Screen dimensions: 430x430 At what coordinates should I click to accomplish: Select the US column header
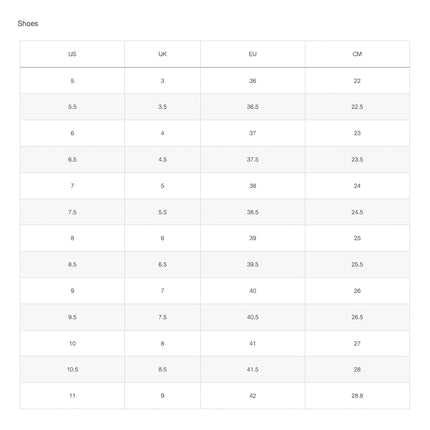pyautogui.click(x=72, y=54)
